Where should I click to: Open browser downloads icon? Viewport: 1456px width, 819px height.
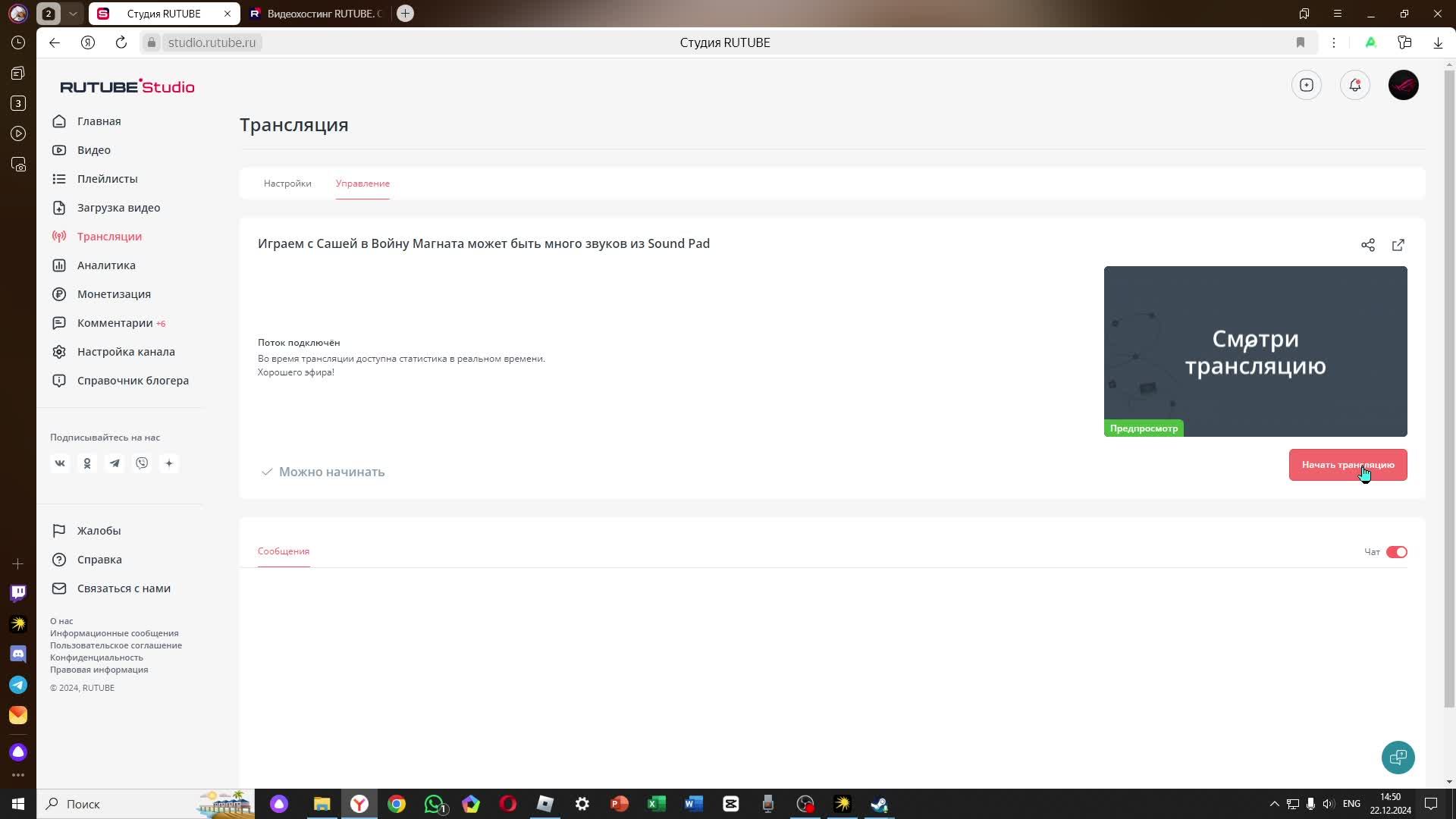(1438, 42)
